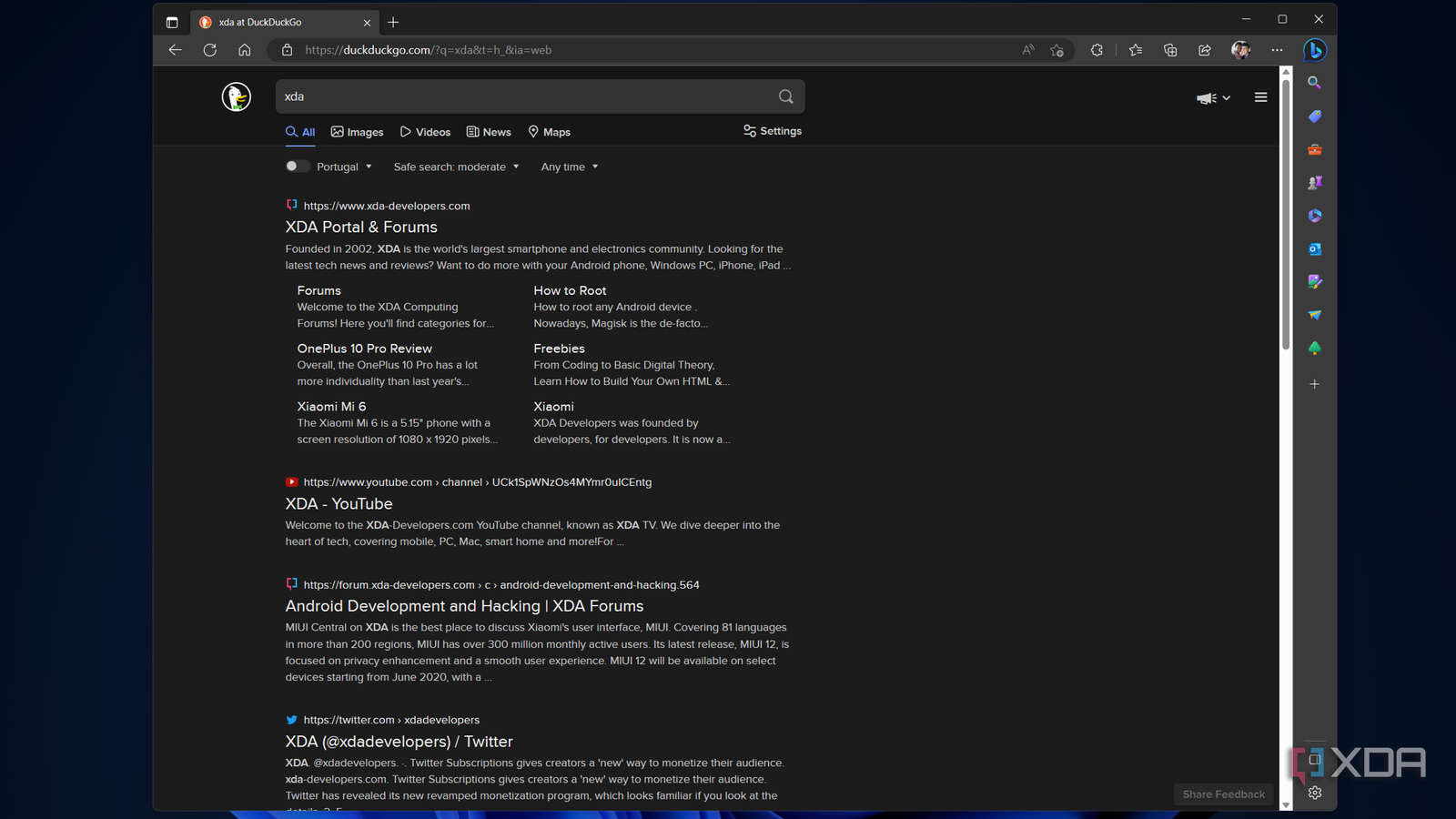Click the Bing chat icon in the sidebar
The width and height of the screenshot is (1456, 819).
pyautogui.click(x=1314, y=50)
